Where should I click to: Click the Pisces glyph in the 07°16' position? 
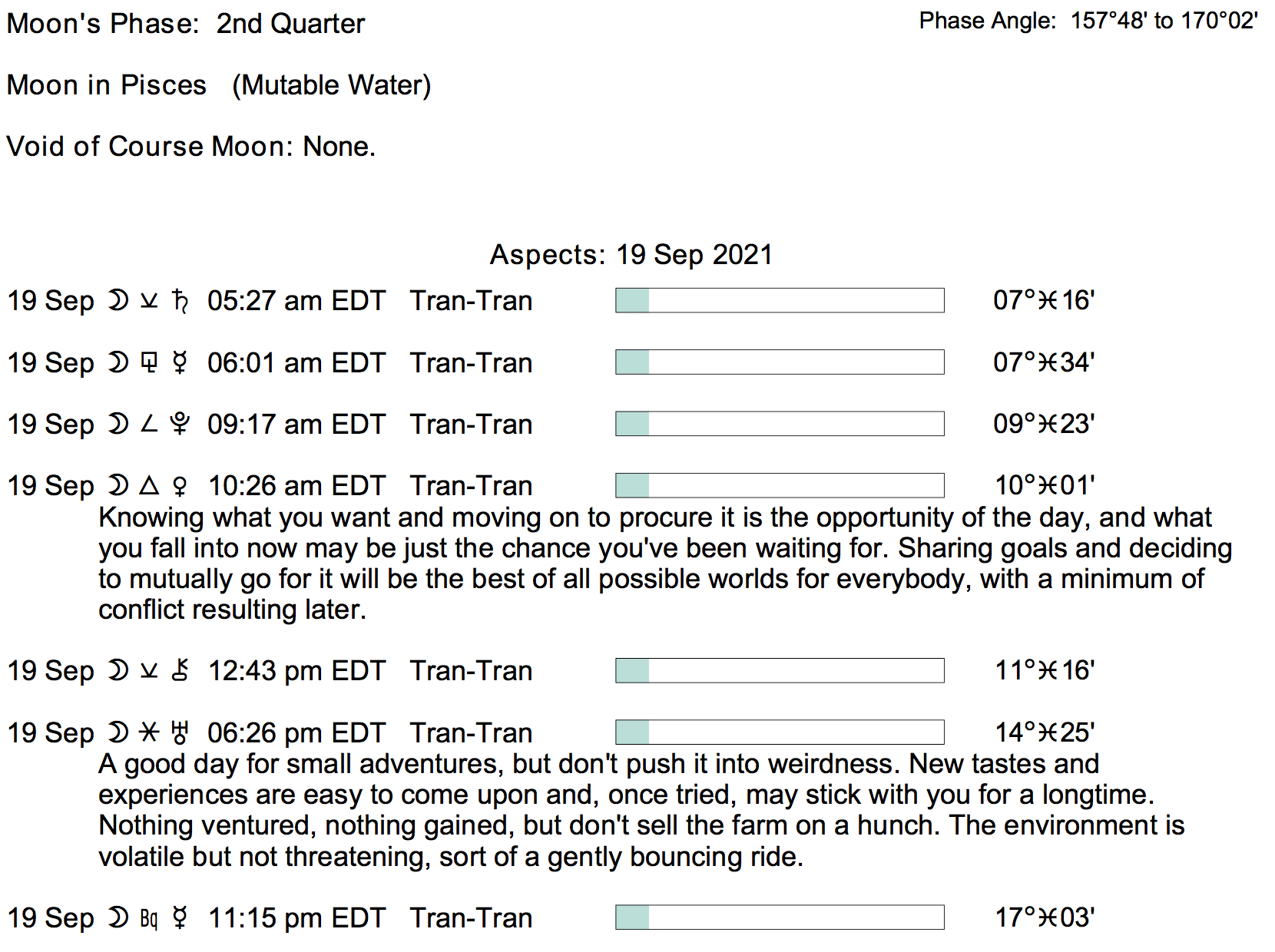pos(1048,300)
